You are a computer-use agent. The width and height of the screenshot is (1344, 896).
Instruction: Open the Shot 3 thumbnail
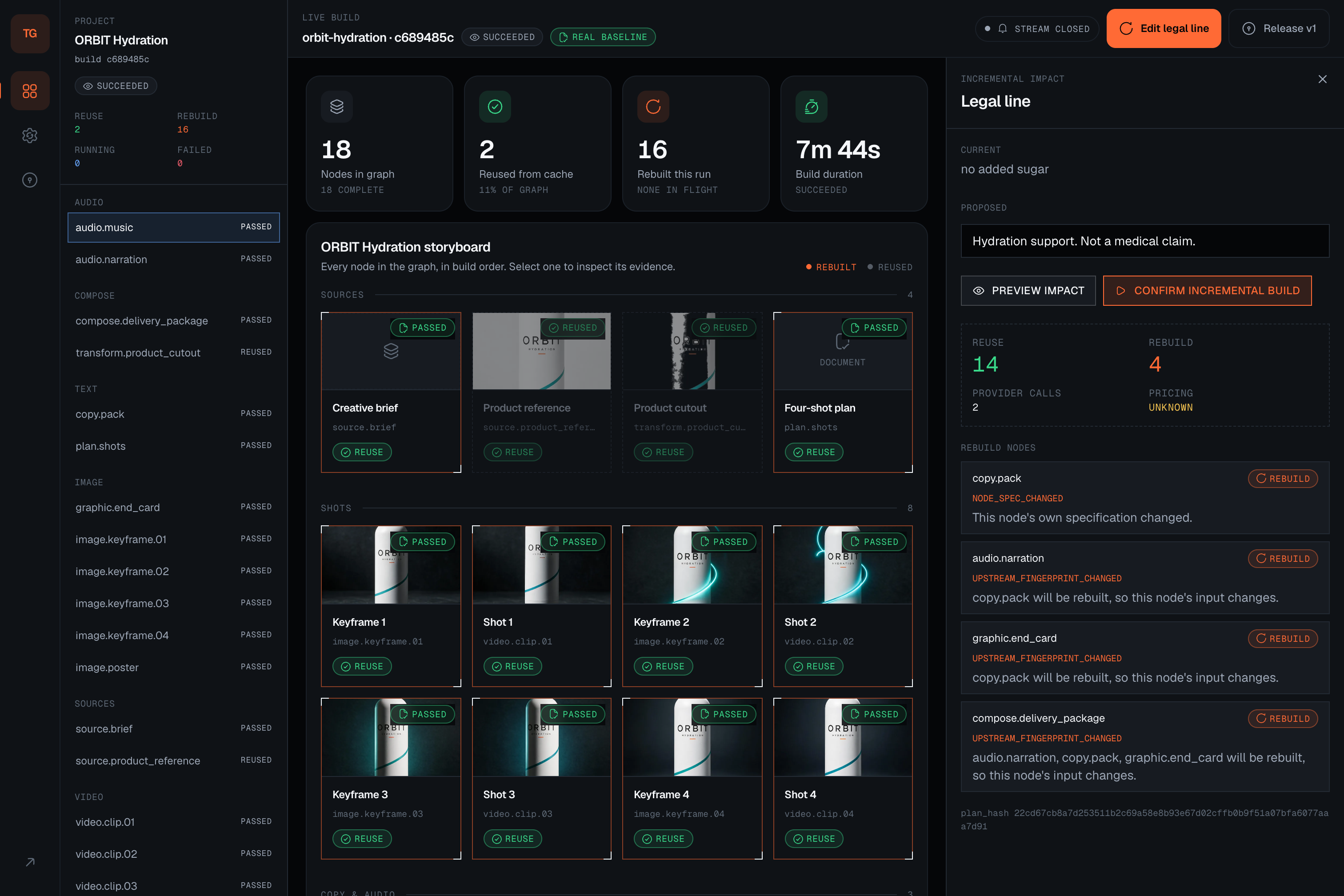[x=541, y=738]
